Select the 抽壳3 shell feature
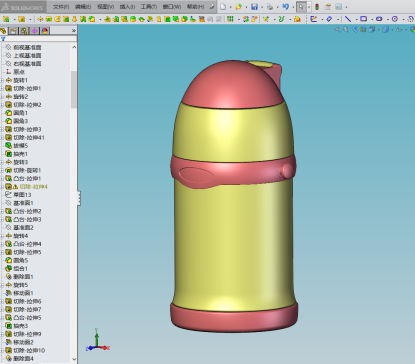Image resolution: width=415 pixels, height=364 pixels. (x=21, y=326)
